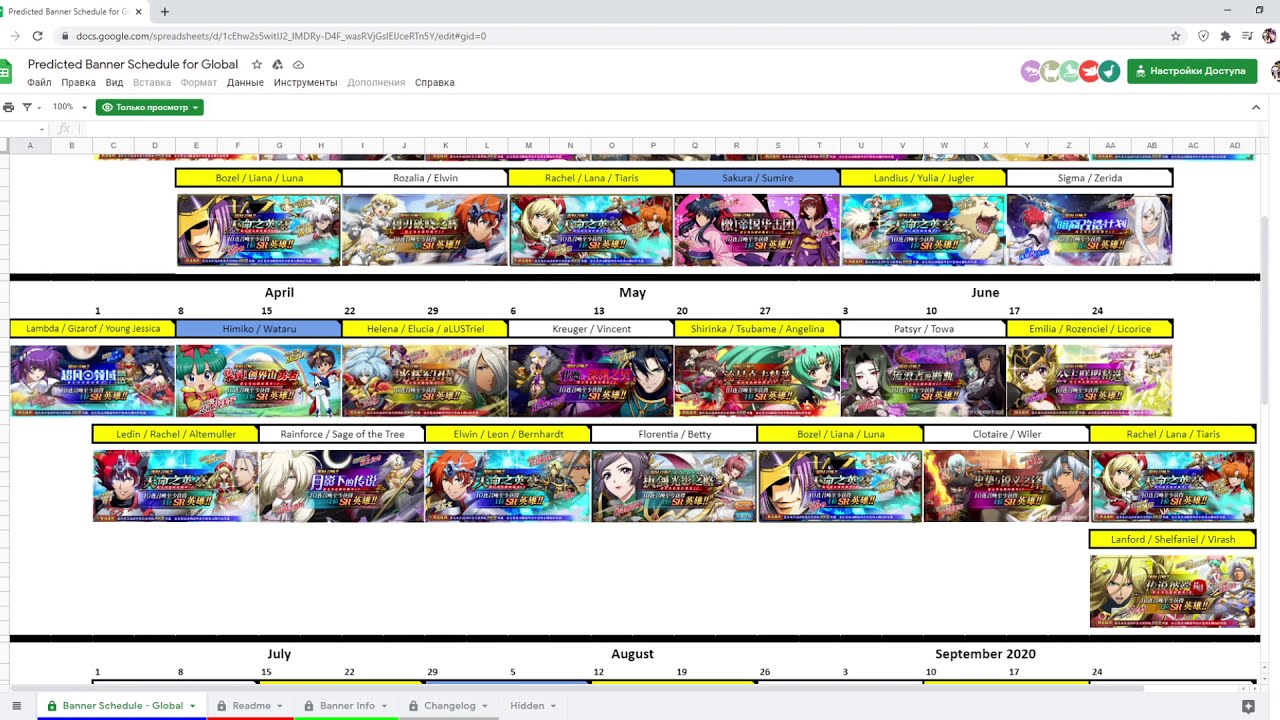Click the teal anonymous viewer avatar

pos(1110,71)
